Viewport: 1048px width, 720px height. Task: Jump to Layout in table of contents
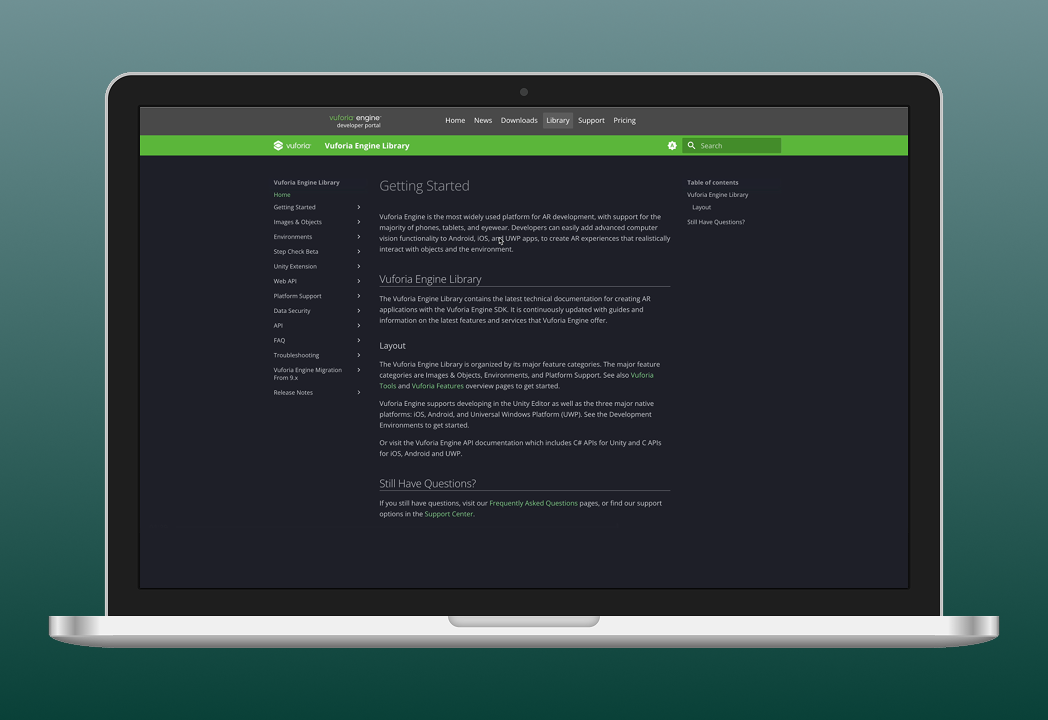(x=701, y=207)
